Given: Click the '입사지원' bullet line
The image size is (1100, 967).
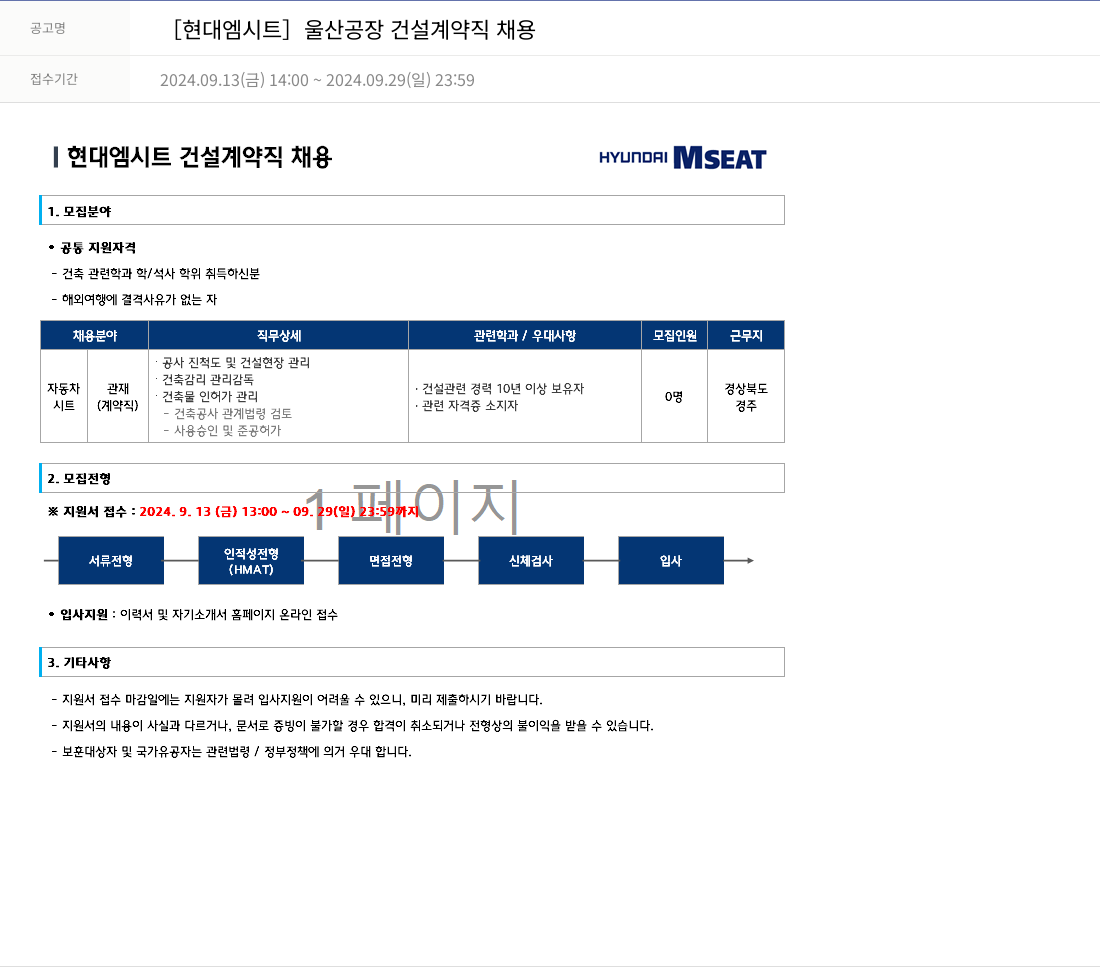Looking at the screenshot, I should tap(193, 615).
